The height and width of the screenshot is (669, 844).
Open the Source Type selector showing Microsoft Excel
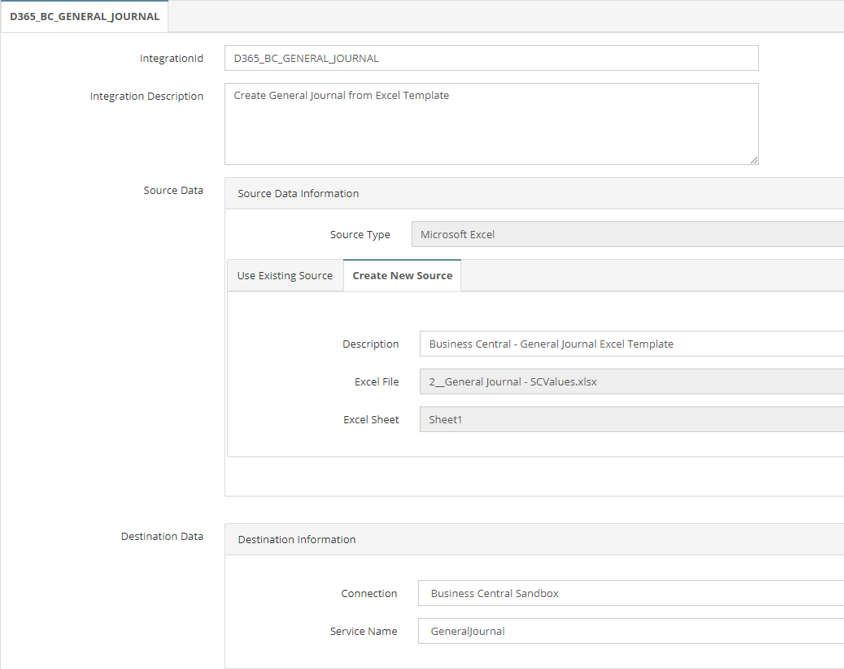pyautogui.click(x=600, y=233)
